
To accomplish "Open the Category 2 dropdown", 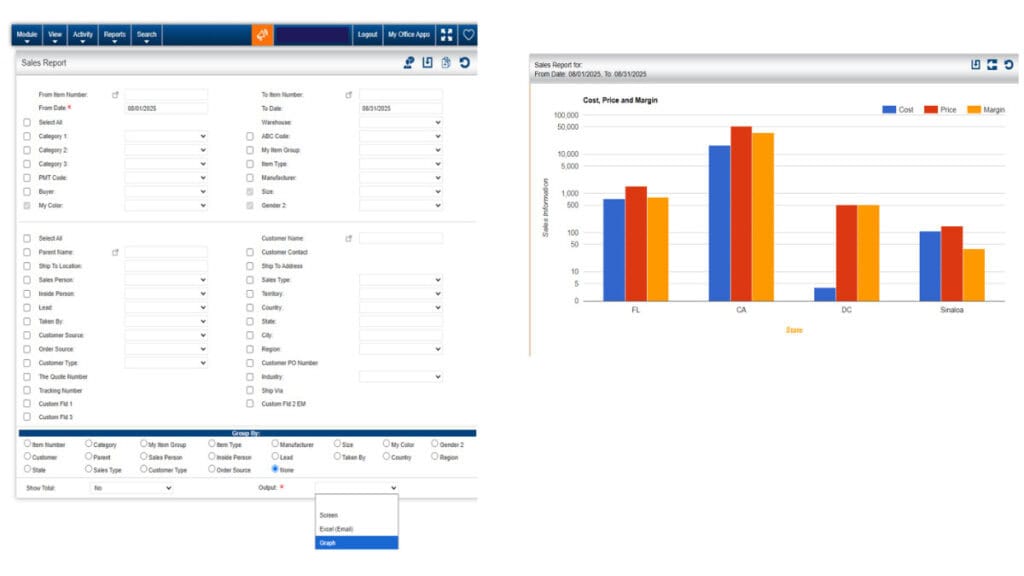I will tap(166, 150).
